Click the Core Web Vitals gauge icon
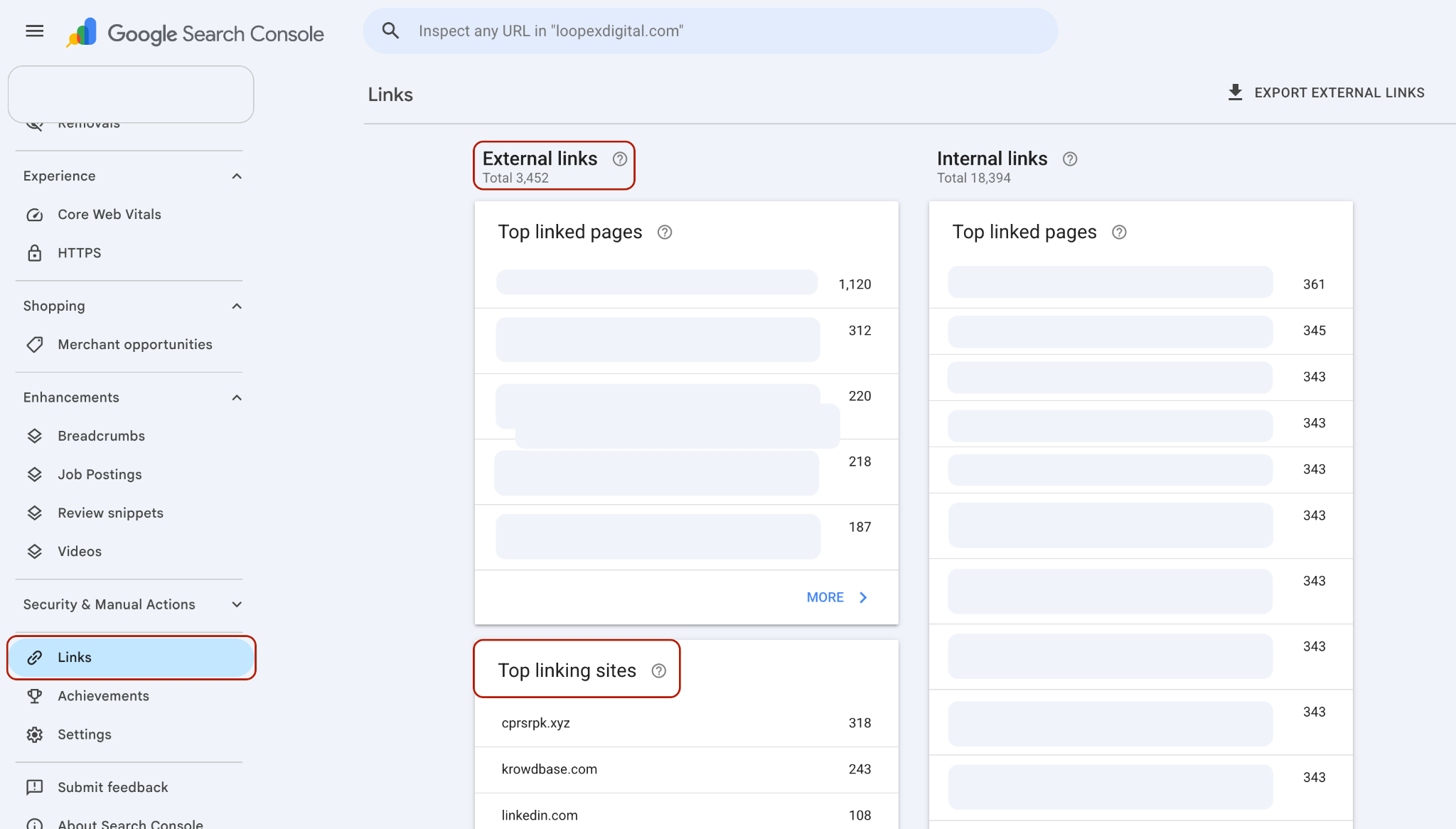This screenshot has height=829, width=1456. point(34,215)
